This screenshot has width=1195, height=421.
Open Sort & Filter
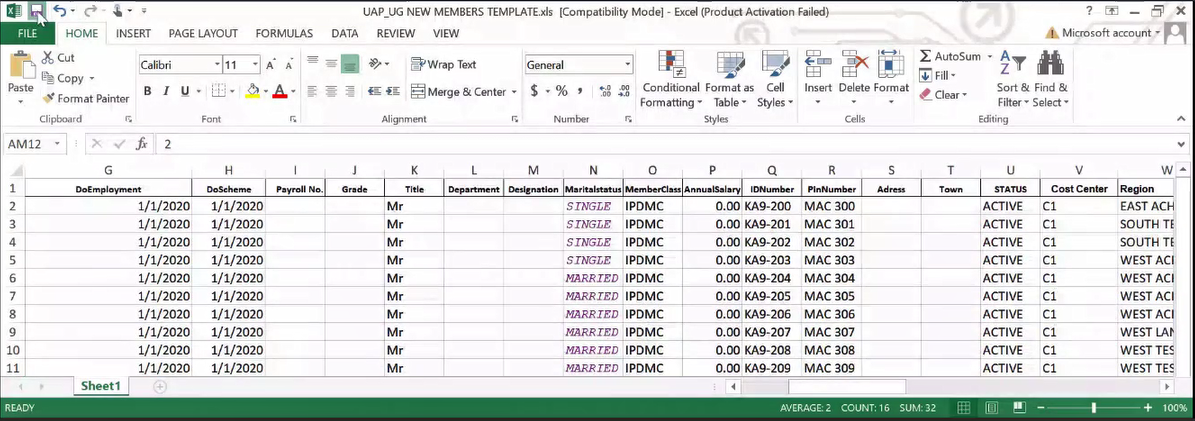coord(1013,79)
